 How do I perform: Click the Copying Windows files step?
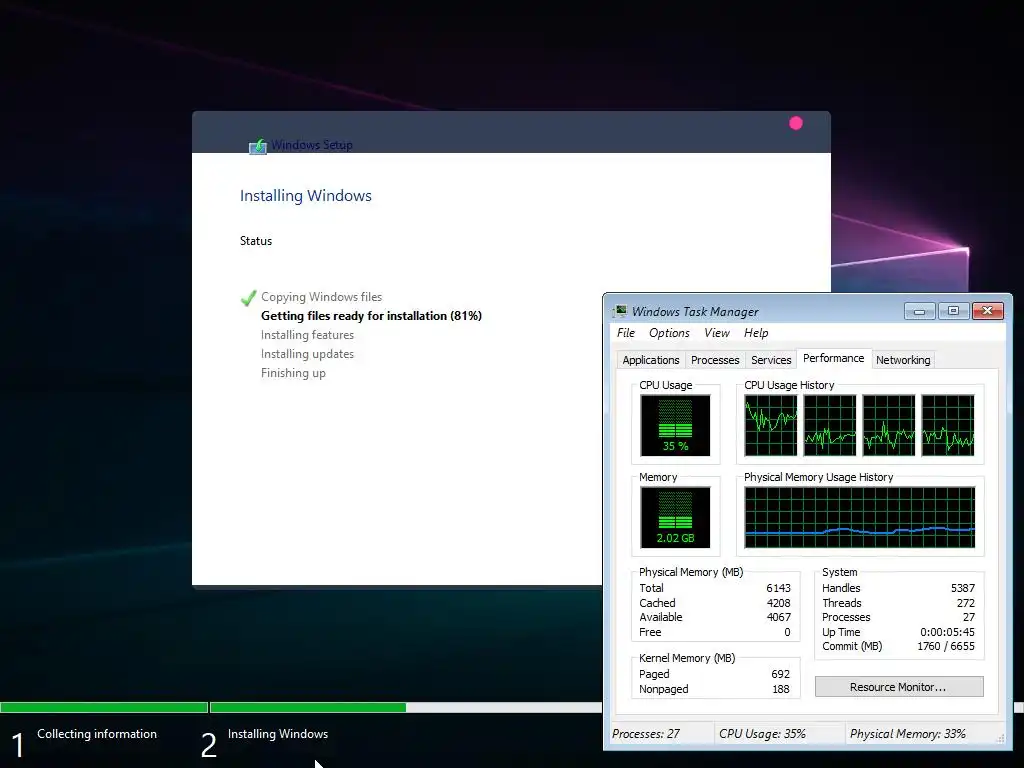(321, 297)
